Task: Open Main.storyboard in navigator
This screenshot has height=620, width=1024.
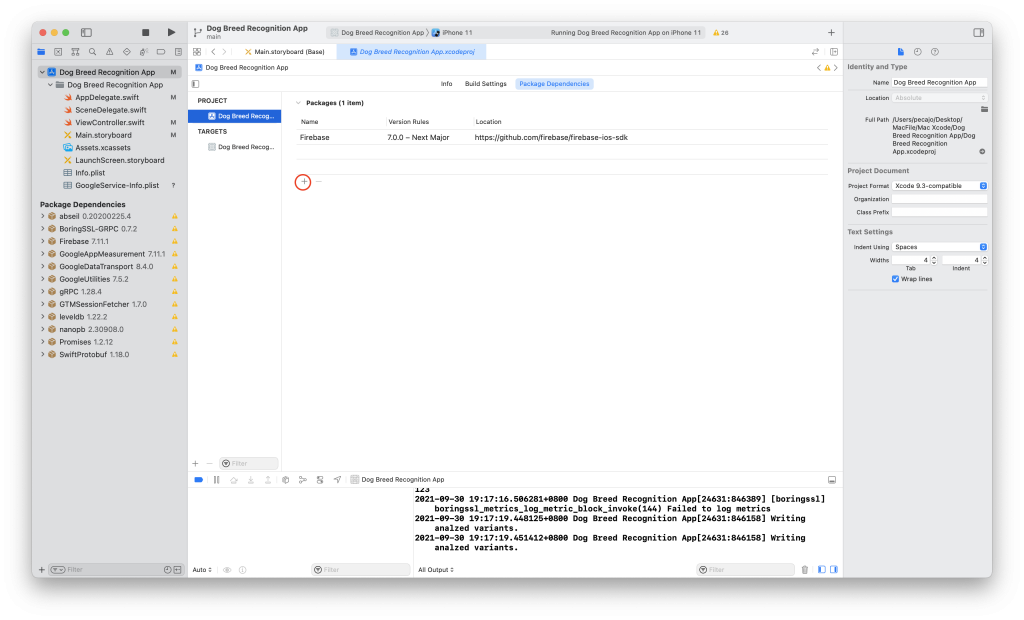Action: (103, 135)
